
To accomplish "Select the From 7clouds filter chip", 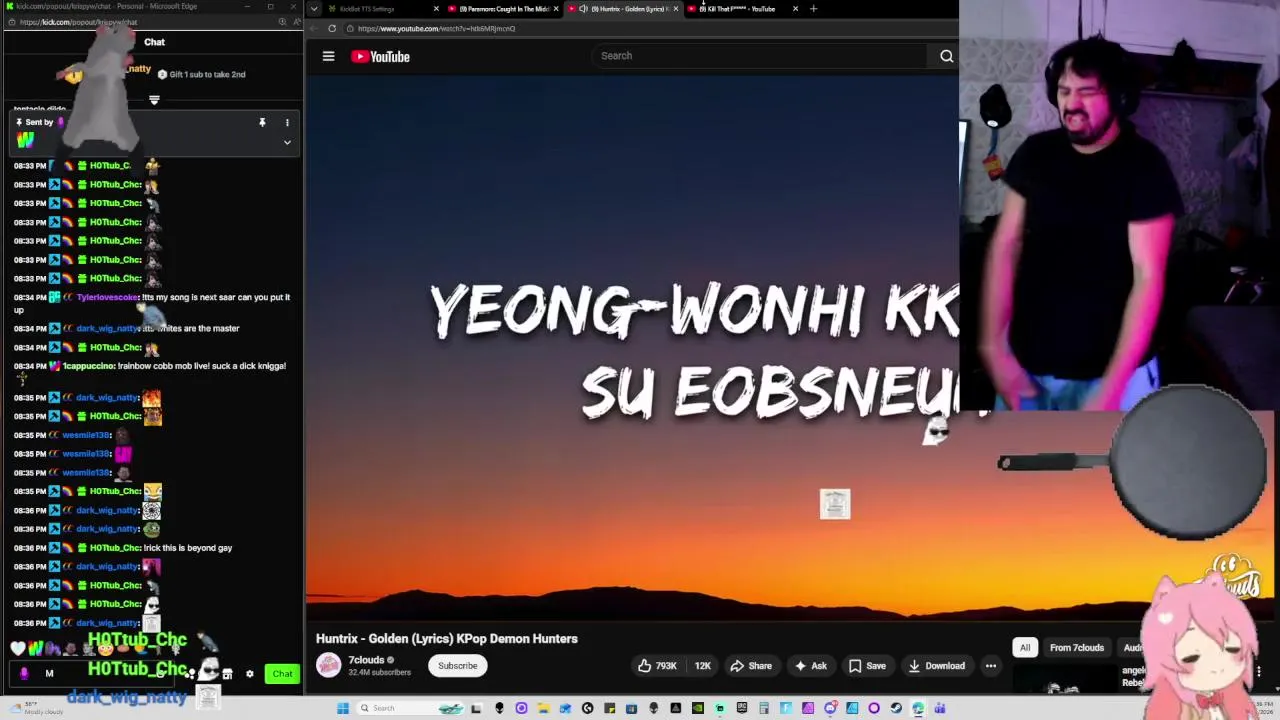I will tap(1077, 648).
